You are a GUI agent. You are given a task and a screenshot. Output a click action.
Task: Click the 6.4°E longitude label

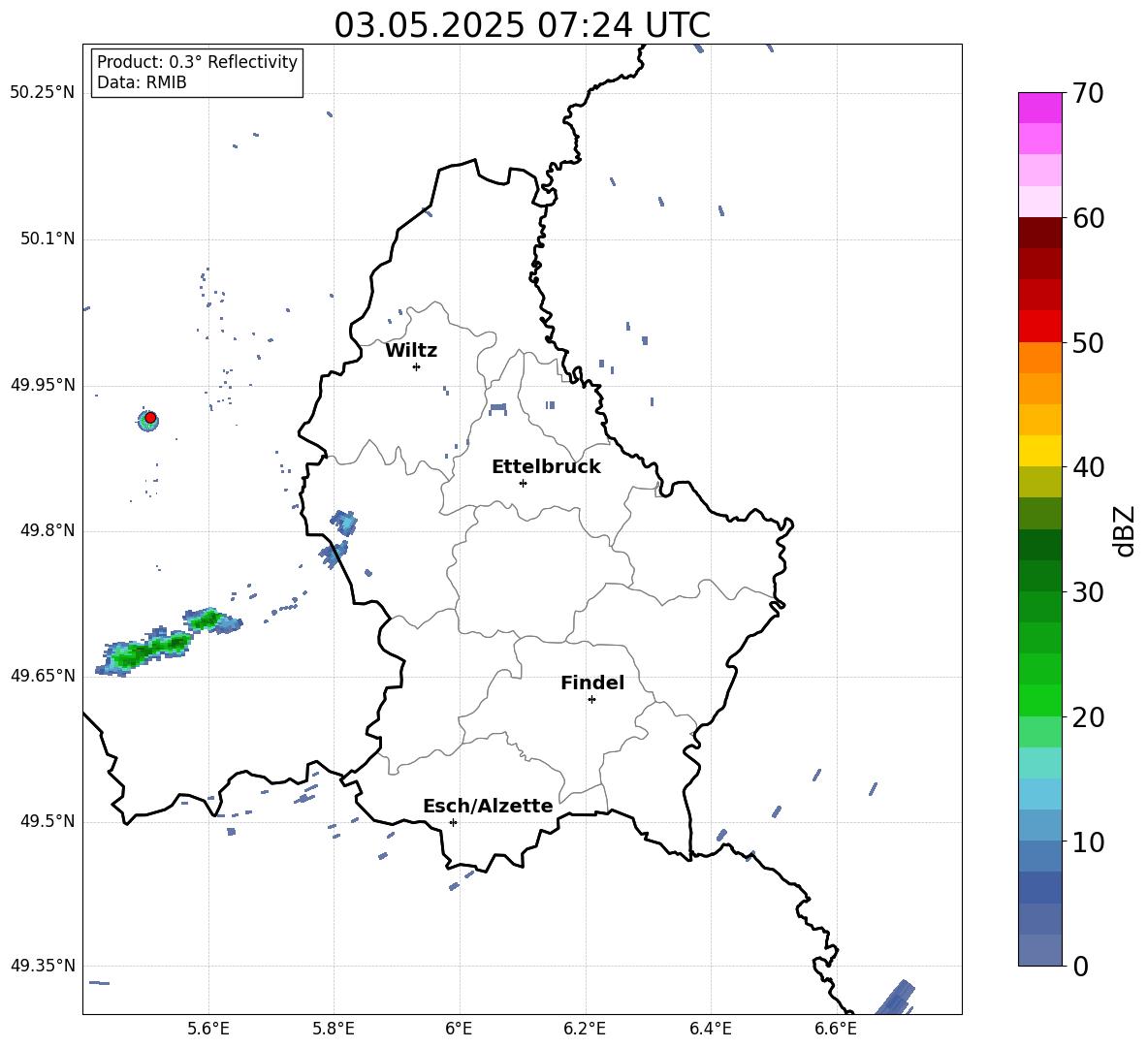click(x=711, y=1030)
